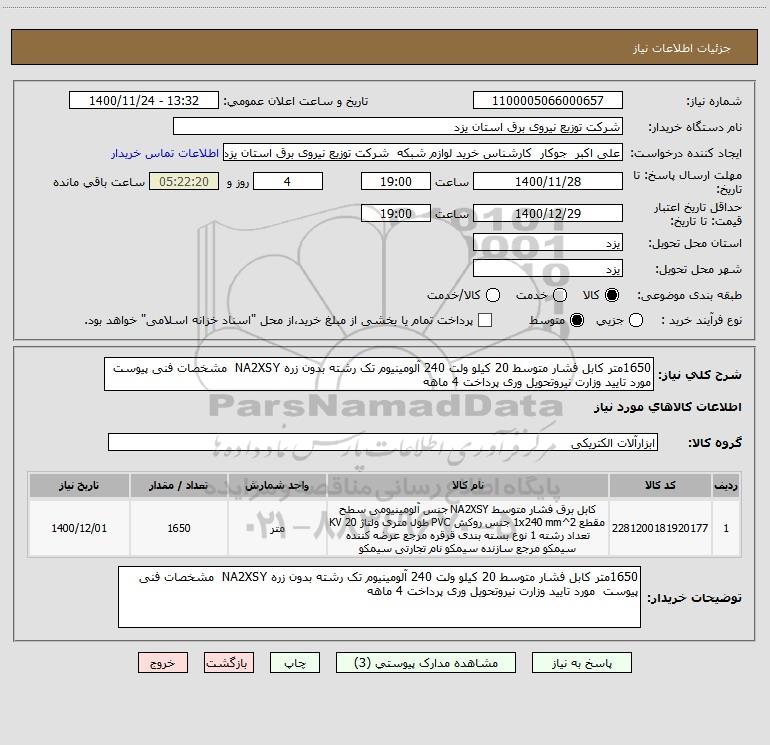Click the need number field 1100005066000657
The image size is (770, 745).
click(x=548, y=100)
